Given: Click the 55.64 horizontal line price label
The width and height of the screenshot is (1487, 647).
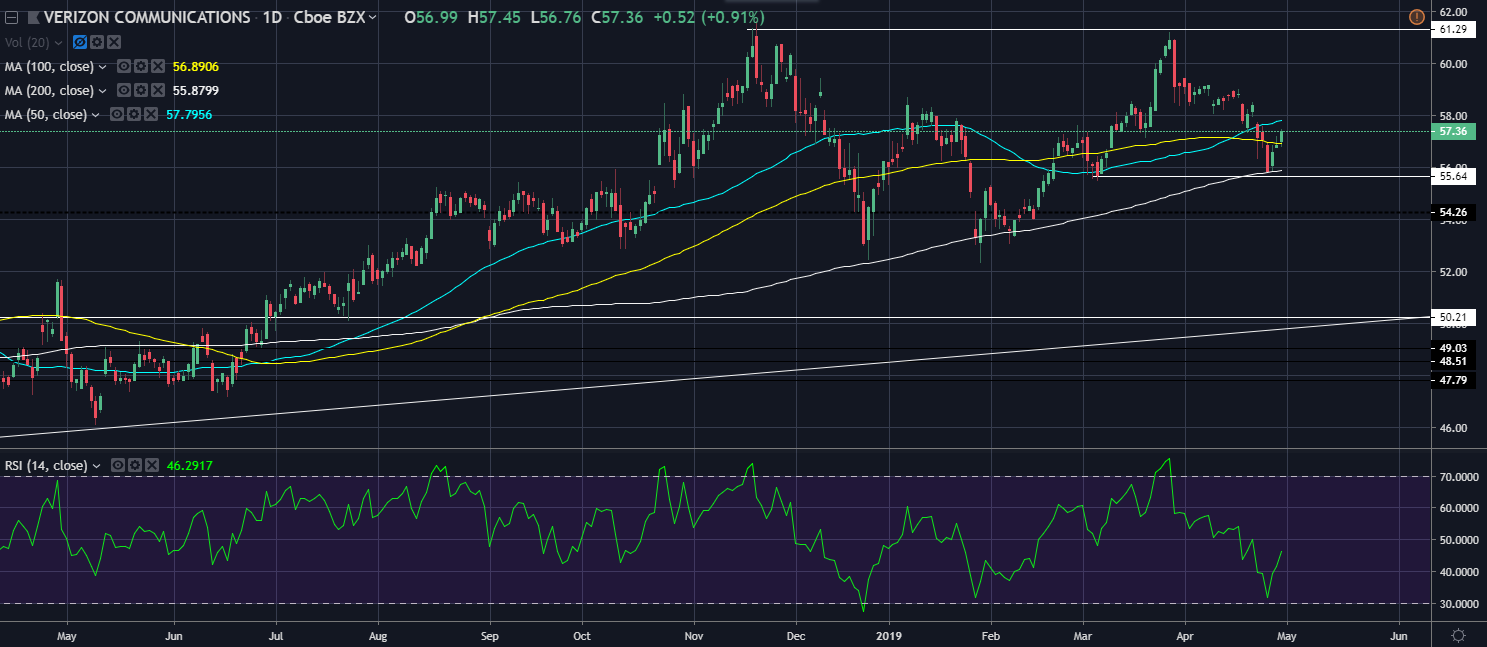Looking at the screenshot, I should coord(1453,176).
